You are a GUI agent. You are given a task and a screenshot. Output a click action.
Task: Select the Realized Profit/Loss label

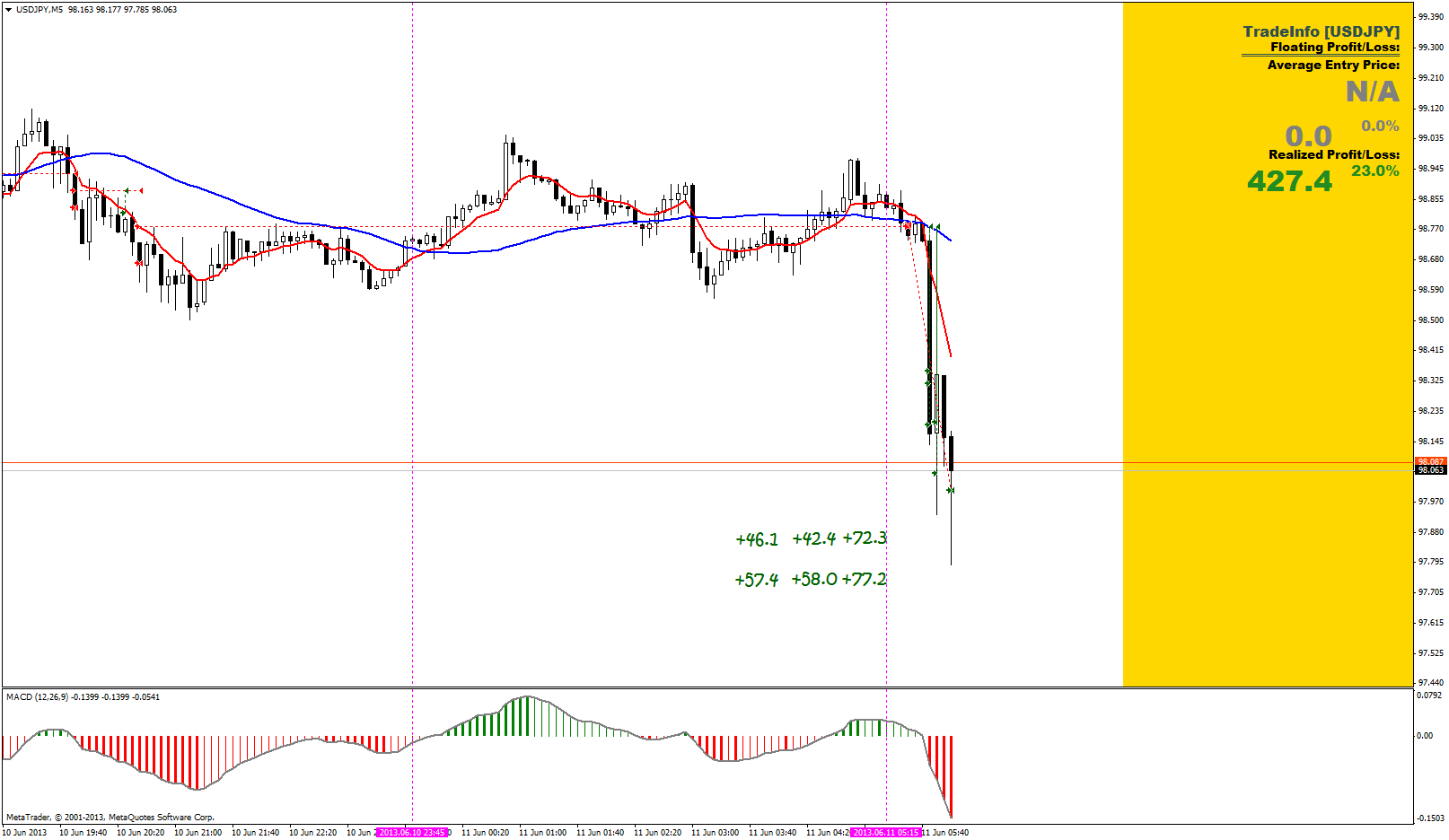click(x=1334, y=154)
